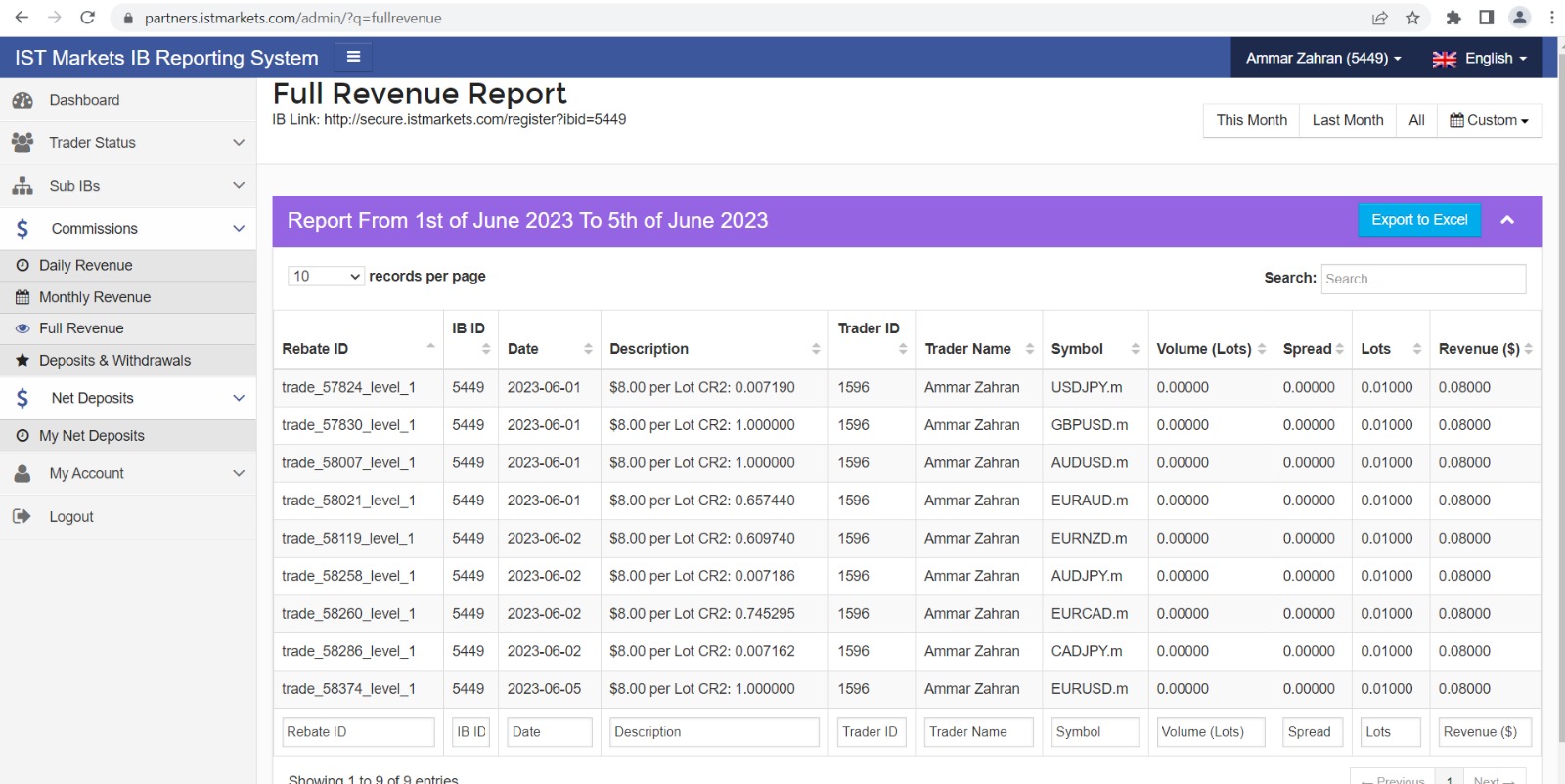
Task: Open the records per page selector
Action: click(x=326, y=277)
